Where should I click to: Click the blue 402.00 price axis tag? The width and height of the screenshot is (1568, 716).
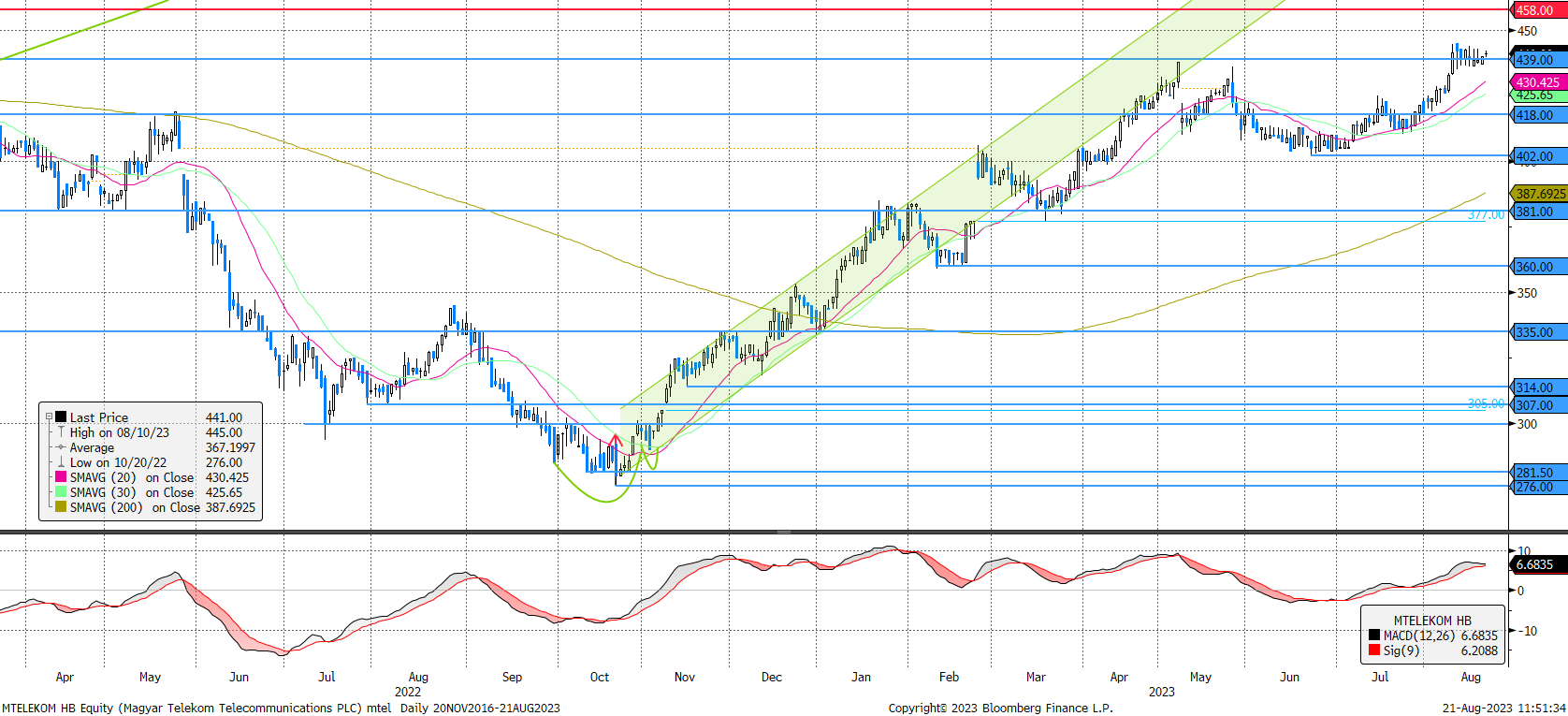(1538, 156)
